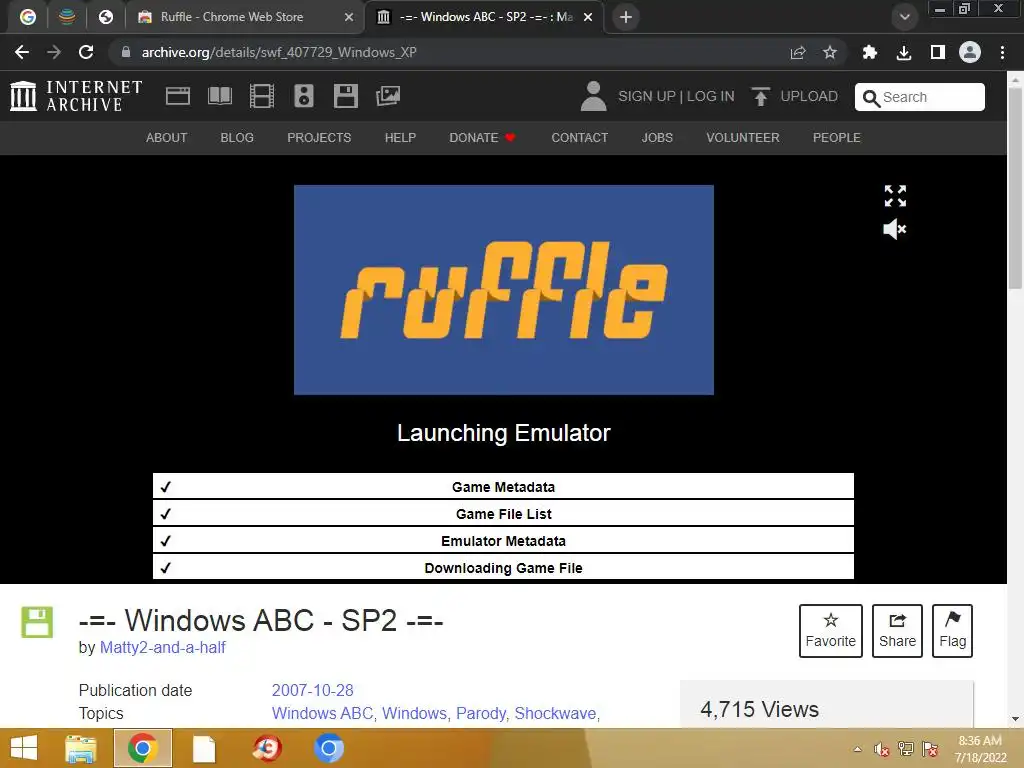This screenshot has height=768, width=1024.
Task: Switch to the globe icon pinned tab
Action: click(x=106, y=17)
